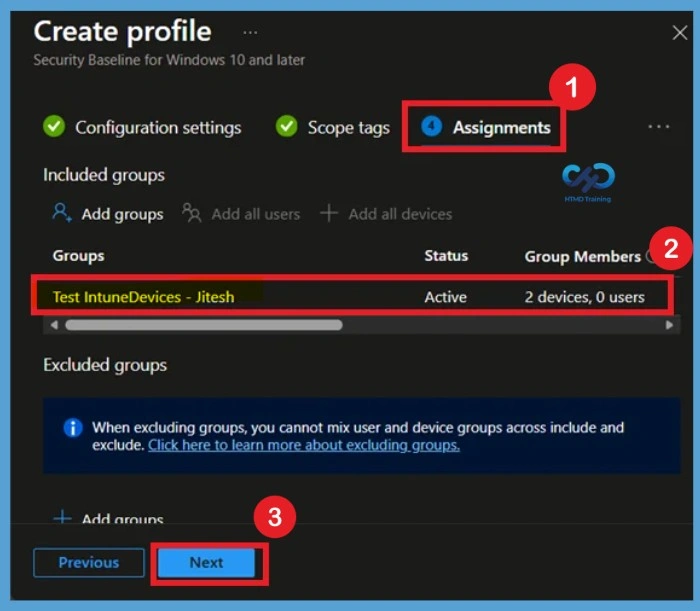Click the Excluded groups heading
The width and height of the screenshot is (700, 611).
tap(105, 365)
